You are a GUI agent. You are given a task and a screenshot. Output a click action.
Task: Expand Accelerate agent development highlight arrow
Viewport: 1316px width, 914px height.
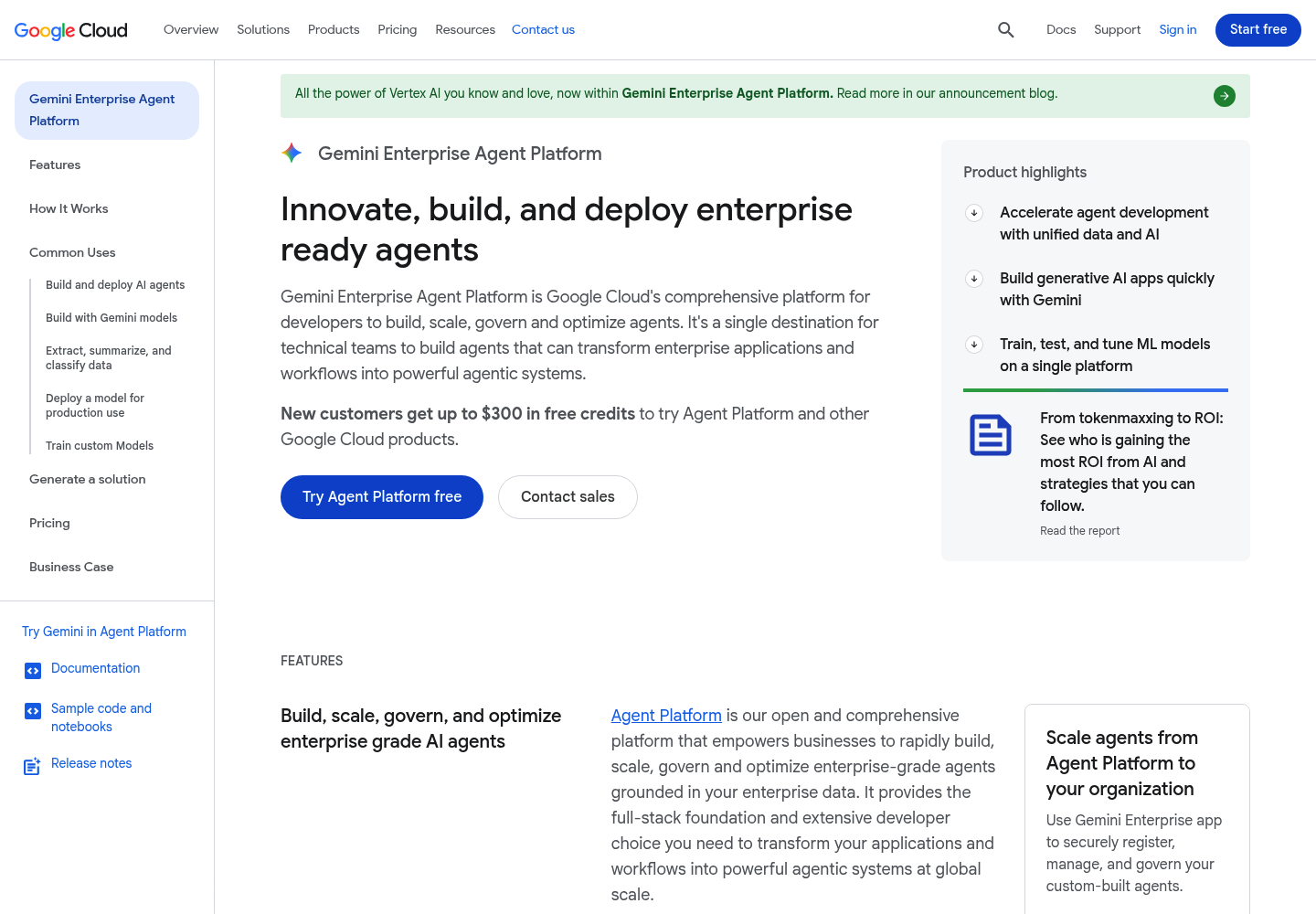[974, 213]
